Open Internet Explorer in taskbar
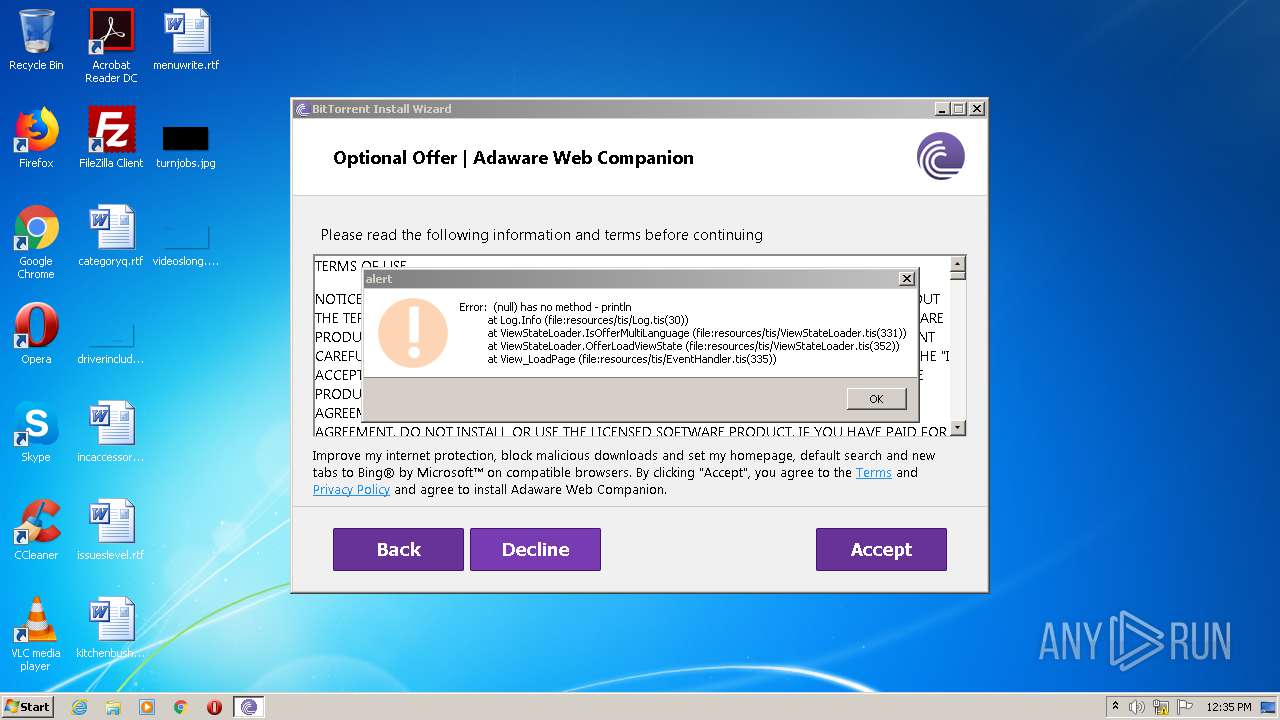This screenshot has height=720, width=1280. (x=79, y=707)
